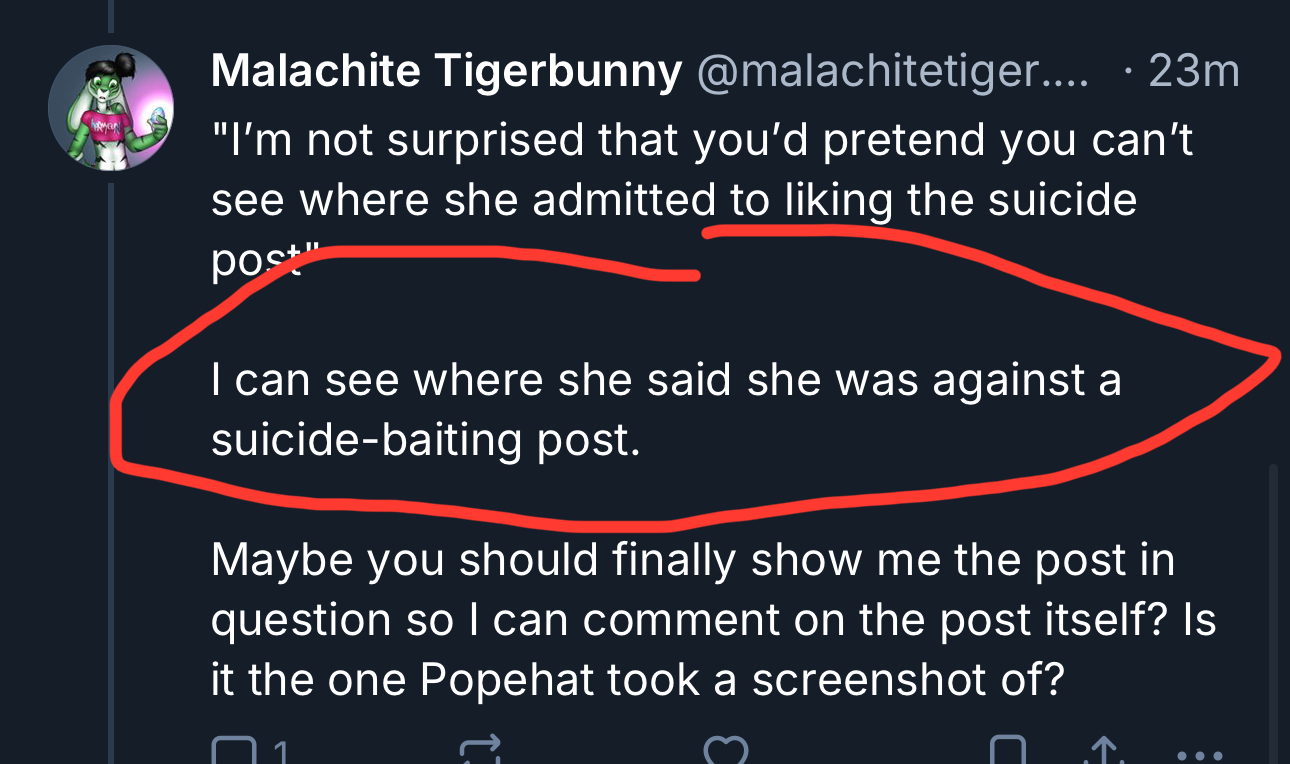Tap the share arrow icon
The width and height of the screenshot is (1290, 764).
pyautogui.click(x=1105, y=752)
